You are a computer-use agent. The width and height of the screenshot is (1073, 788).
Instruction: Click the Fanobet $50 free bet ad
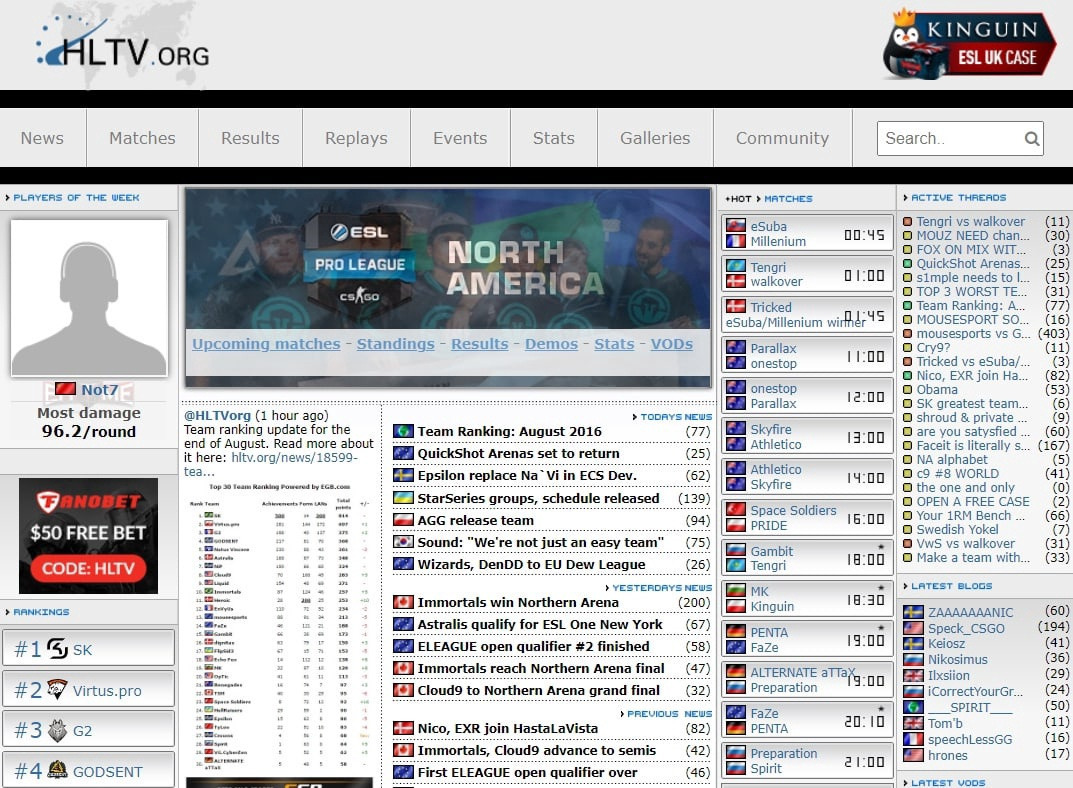[x=88, y=536]
